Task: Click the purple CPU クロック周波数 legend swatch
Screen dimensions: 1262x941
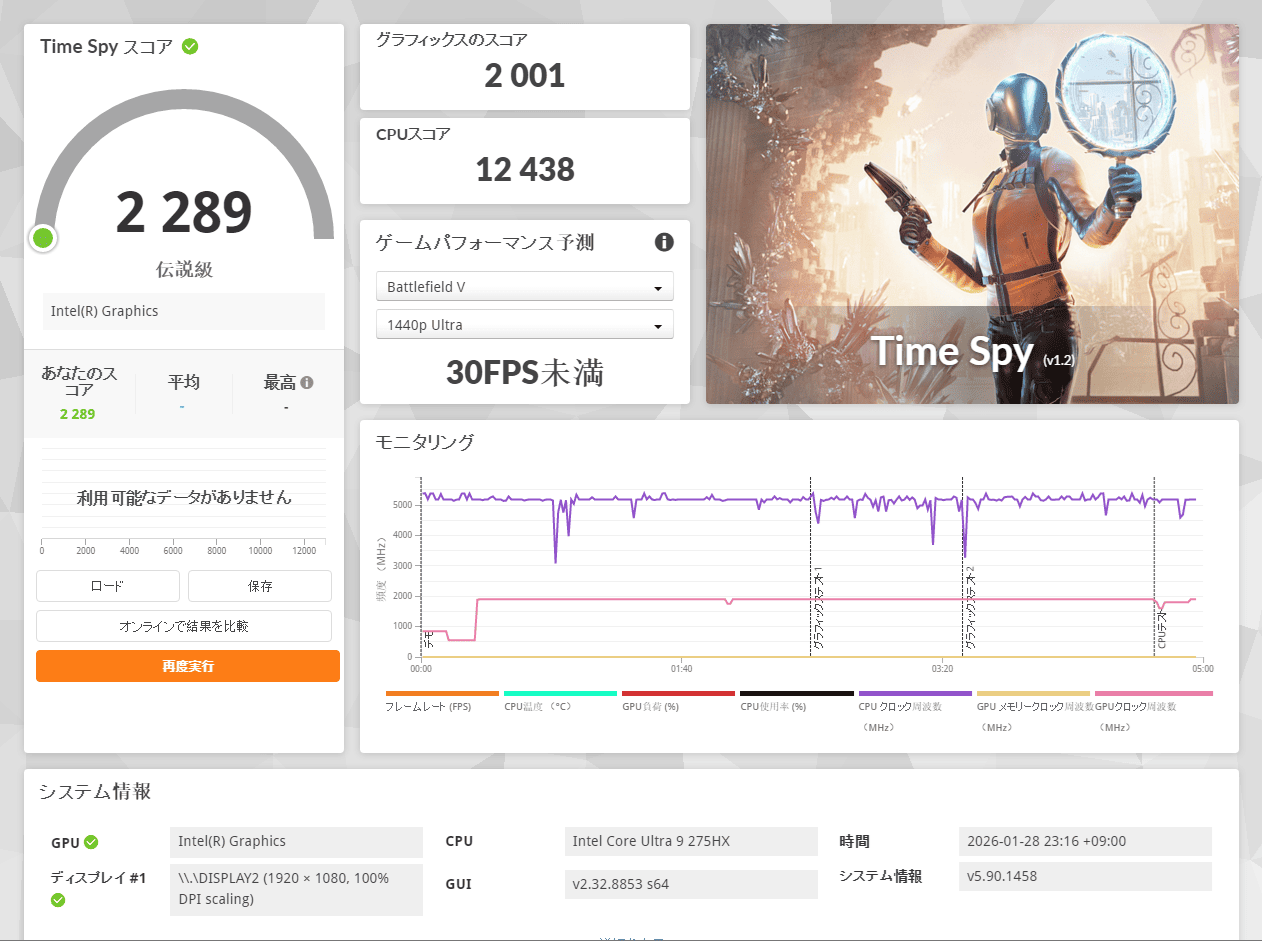Action: [x=914, y=693]
